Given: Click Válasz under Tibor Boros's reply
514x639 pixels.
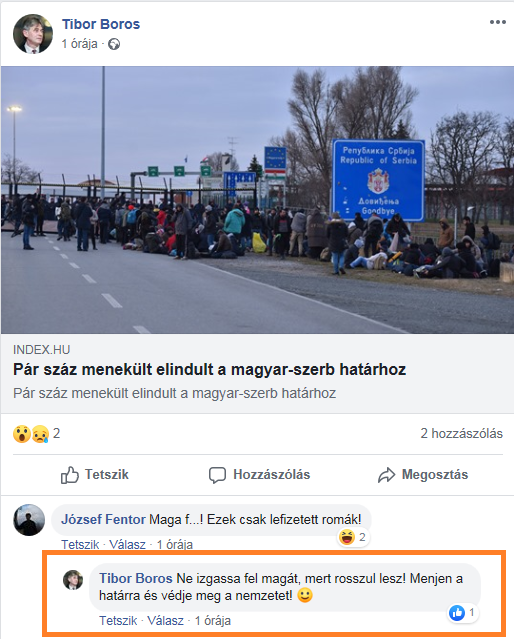Looking at the screenshot, I should coord(165,621).
